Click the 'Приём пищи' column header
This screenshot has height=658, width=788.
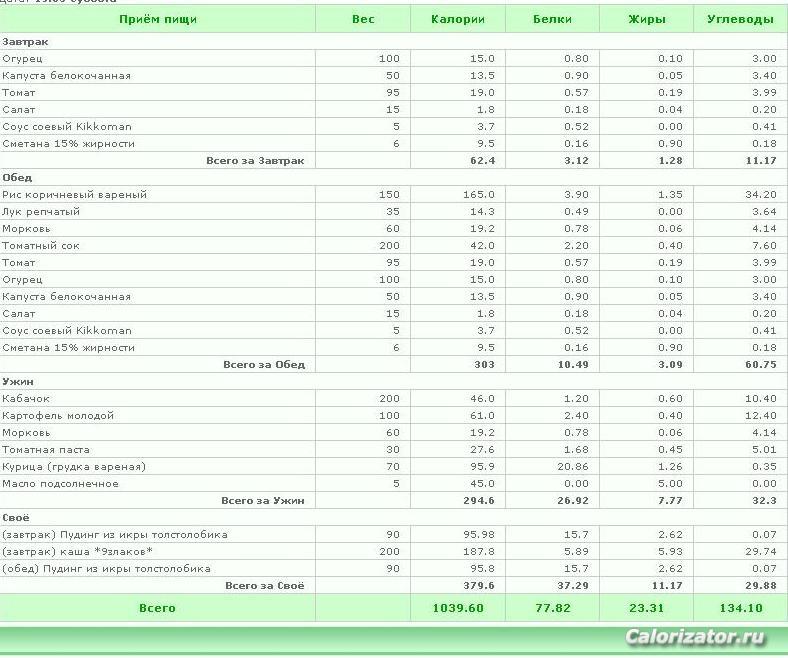158,20
